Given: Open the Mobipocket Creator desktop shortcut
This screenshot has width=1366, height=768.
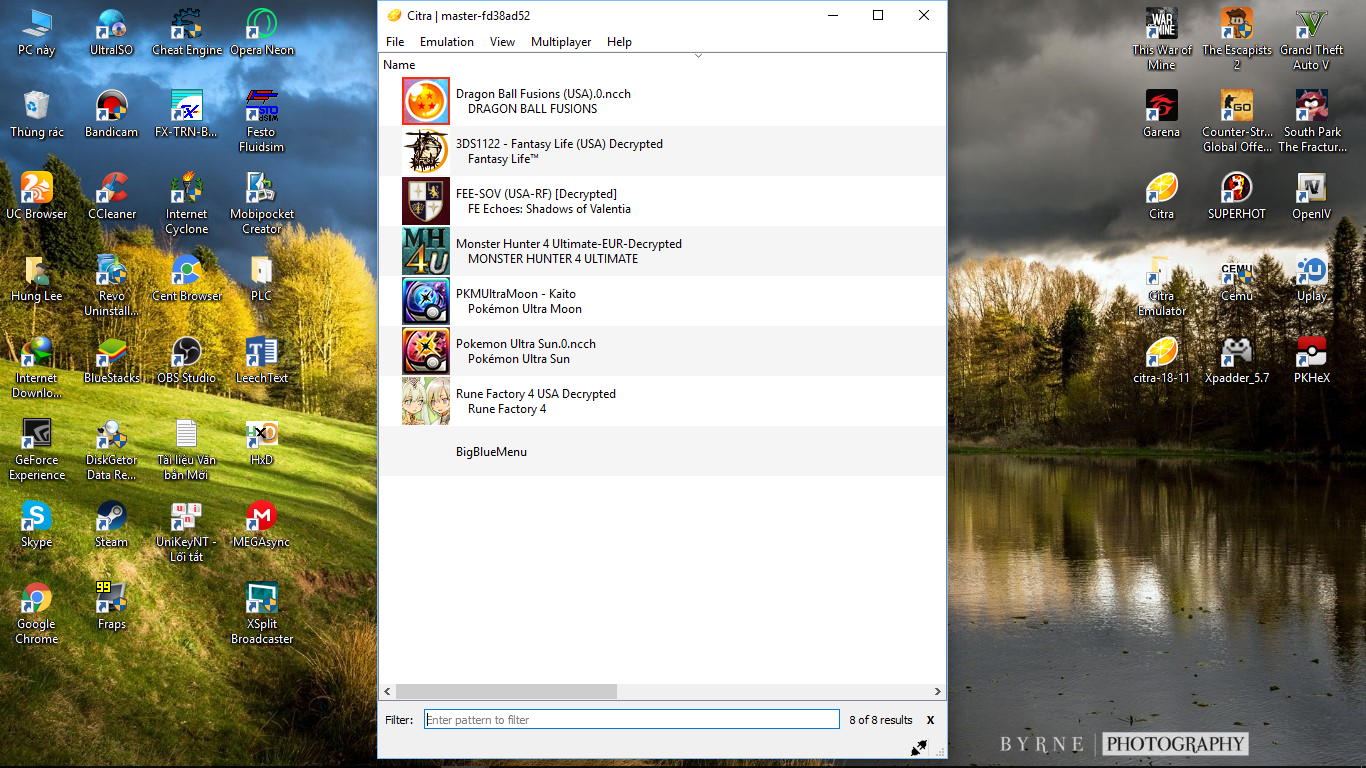Looking at the screenshot, I should 262,203.
